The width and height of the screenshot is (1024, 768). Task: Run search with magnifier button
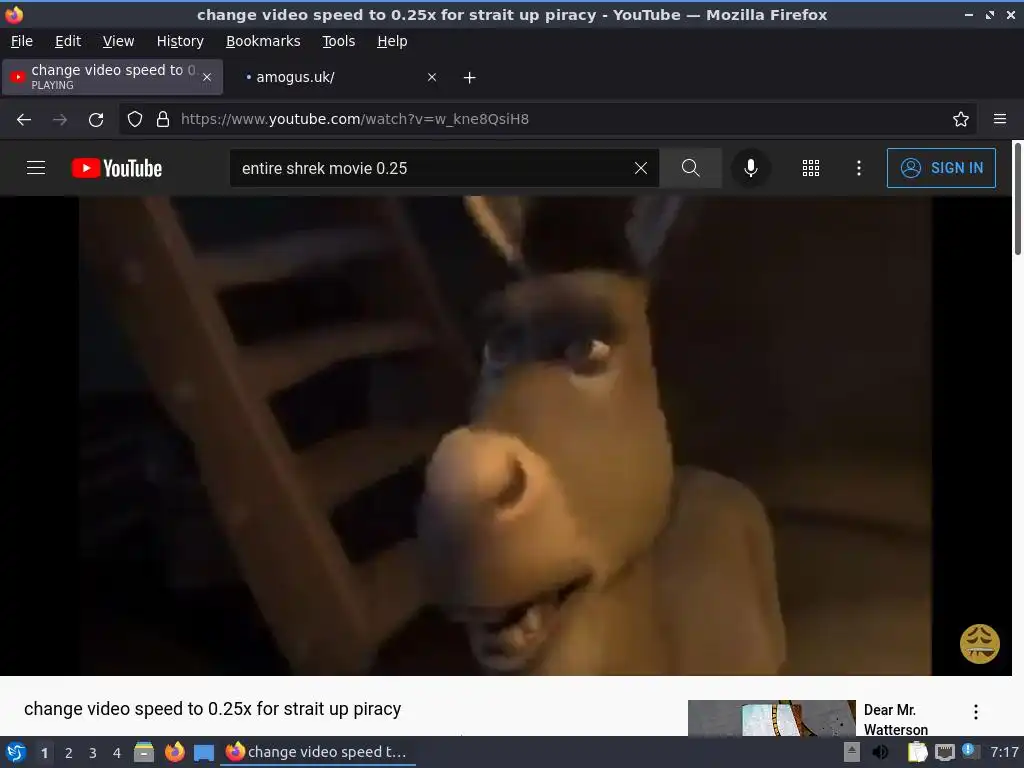[x=690, y=168]
